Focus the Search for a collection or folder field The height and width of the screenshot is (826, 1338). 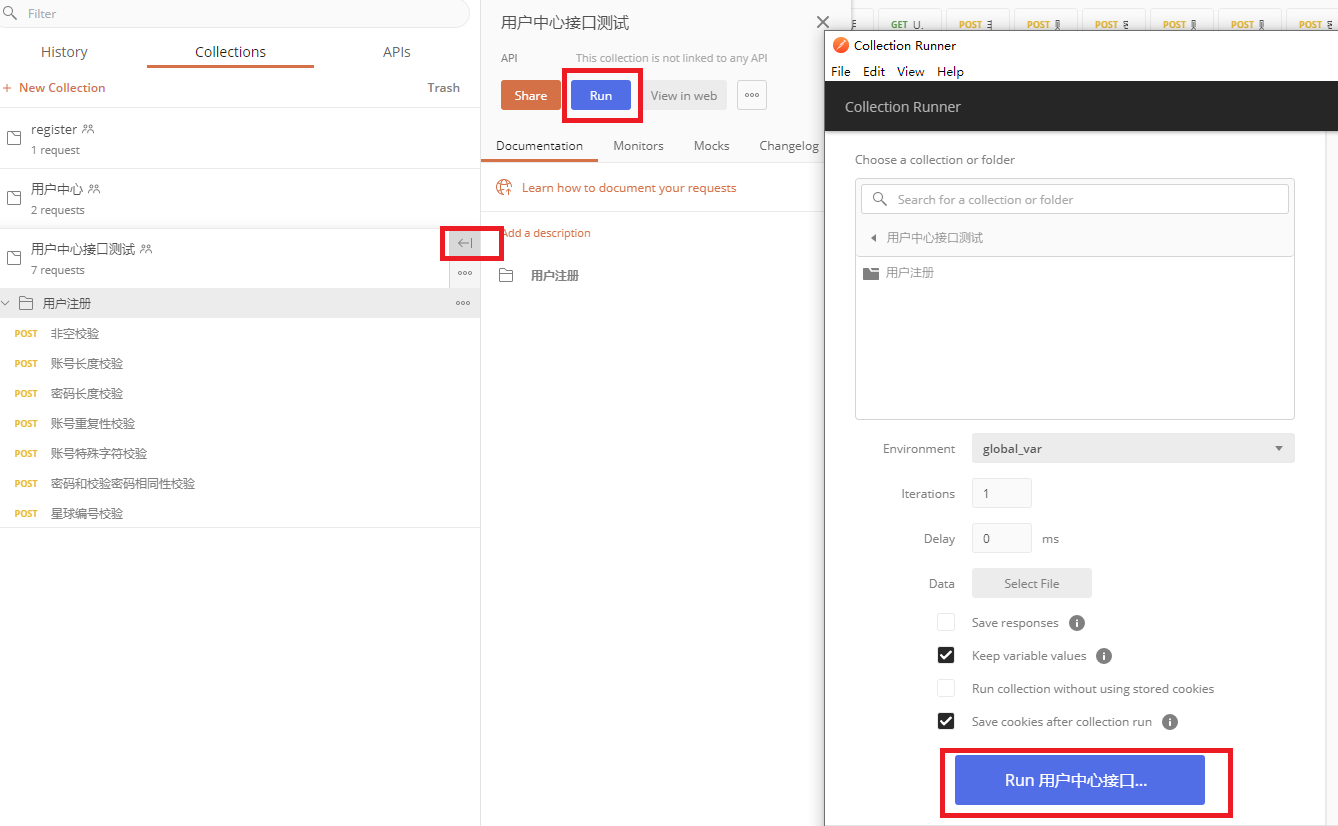tap(1075, 199)
